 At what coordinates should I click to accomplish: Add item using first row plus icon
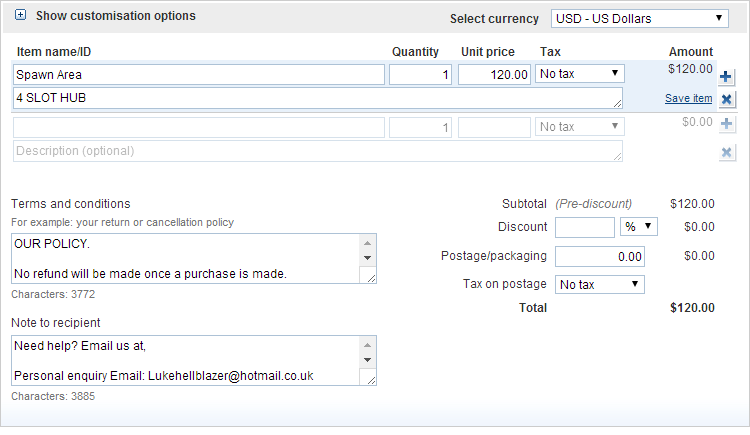coord(726,77)
